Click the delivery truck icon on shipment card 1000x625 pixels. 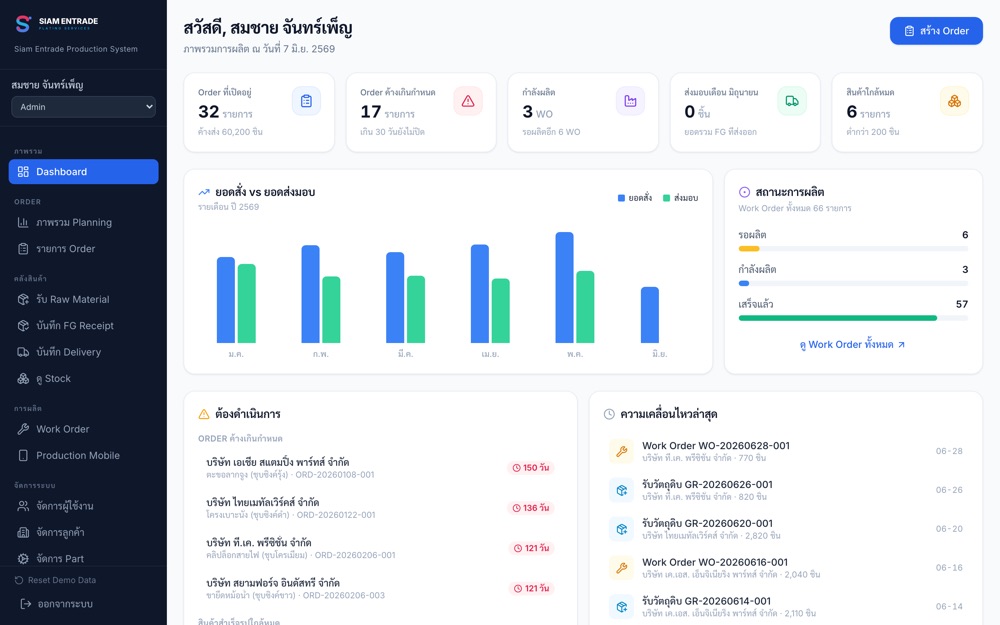pyautogui.click(x=792, y=101)
